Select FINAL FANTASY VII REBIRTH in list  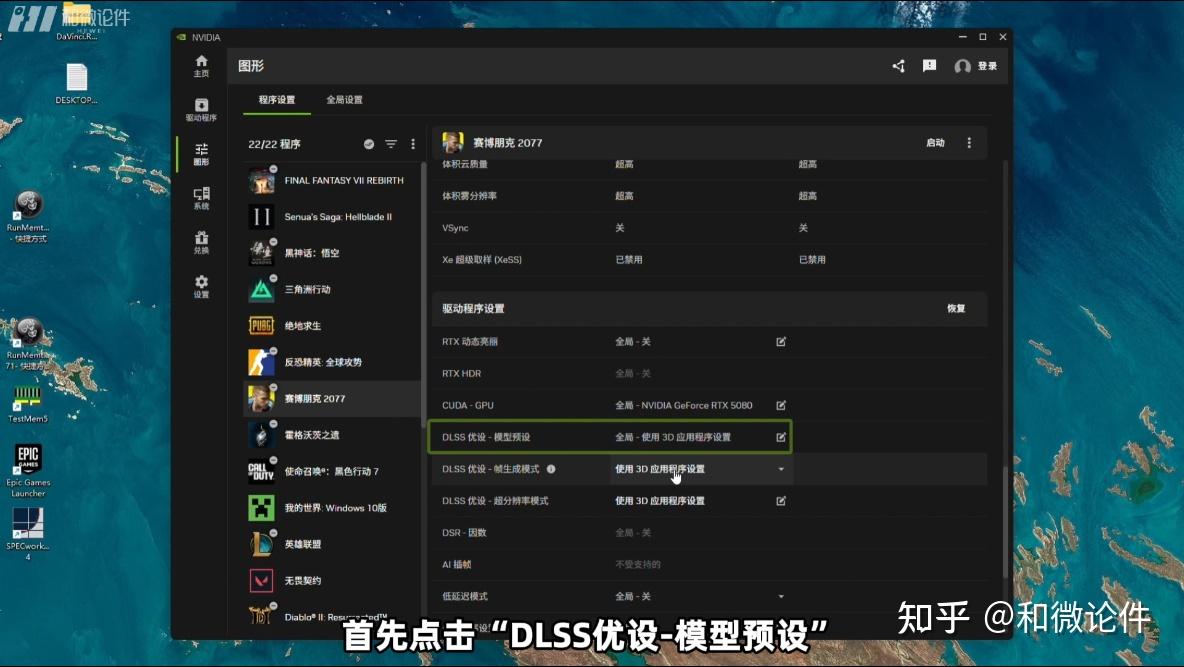tap(332, 181)
